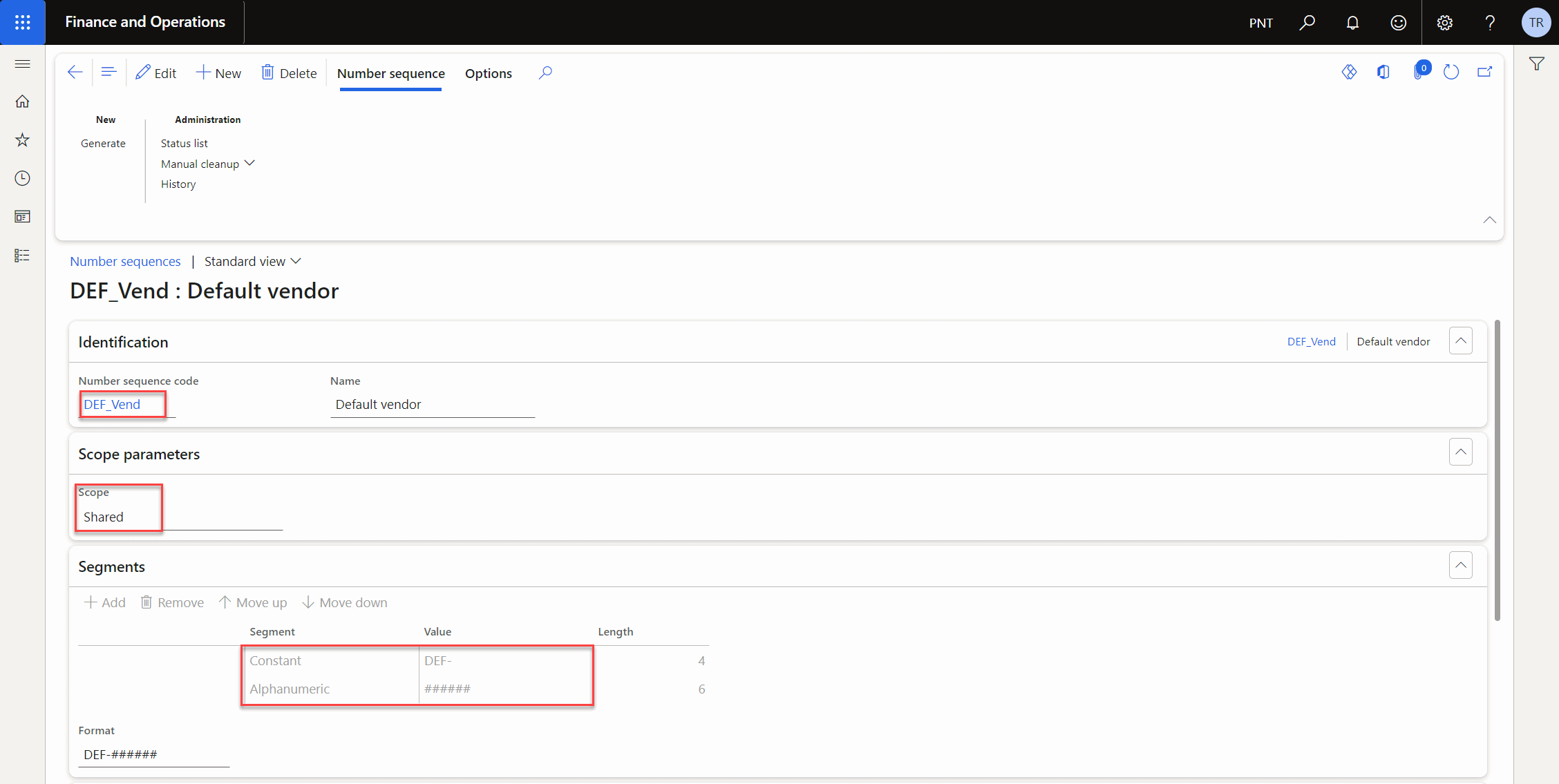Open History under Administration
1559x784 pixels.
(178, 184)
